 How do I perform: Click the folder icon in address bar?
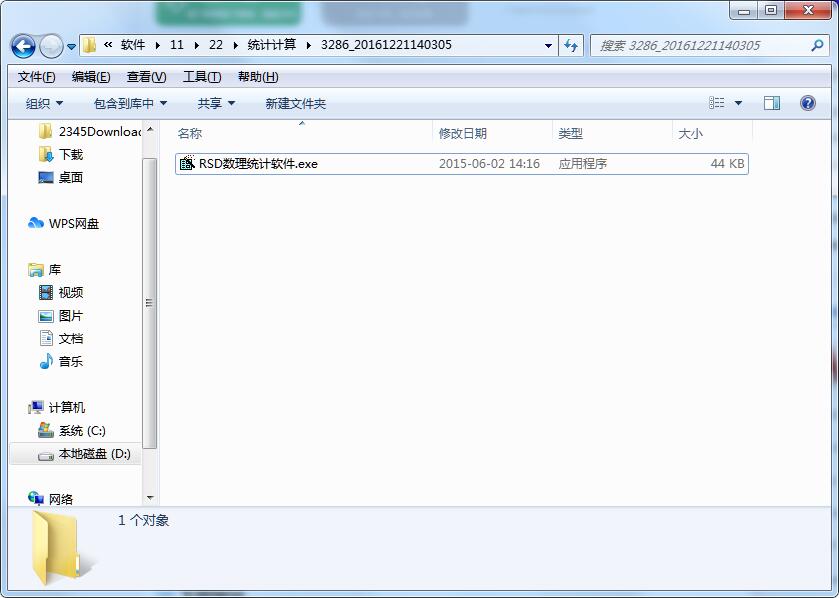90,45
